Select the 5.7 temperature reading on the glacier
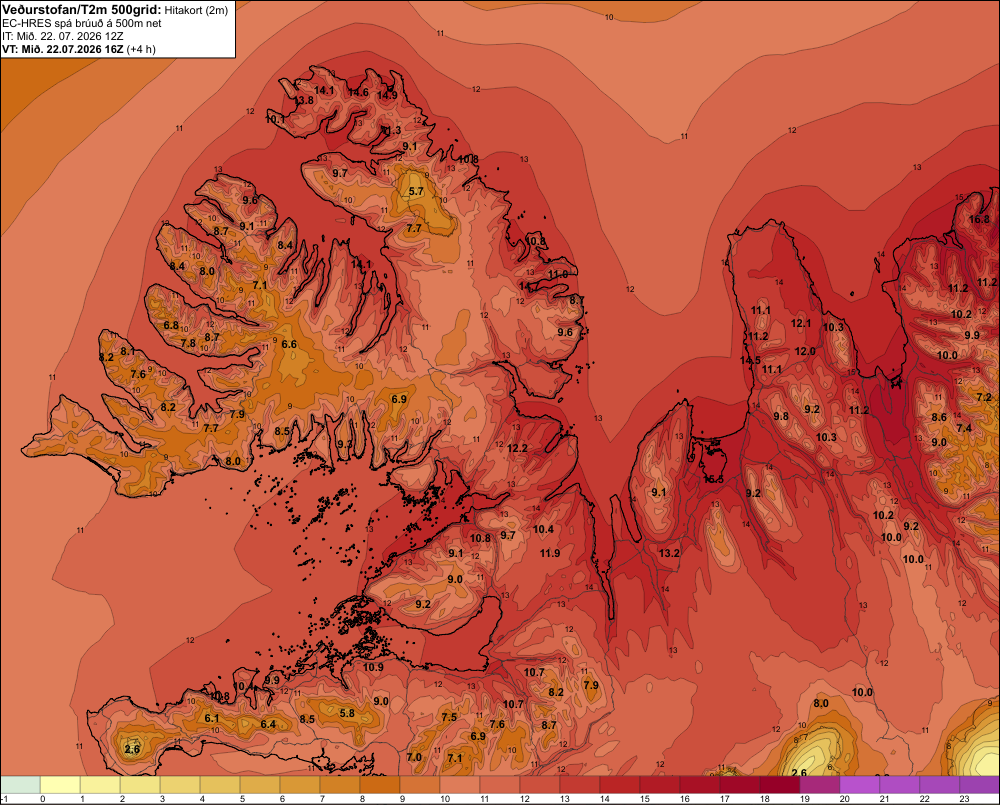This screenshot has width=1000, height=805. 416,191
